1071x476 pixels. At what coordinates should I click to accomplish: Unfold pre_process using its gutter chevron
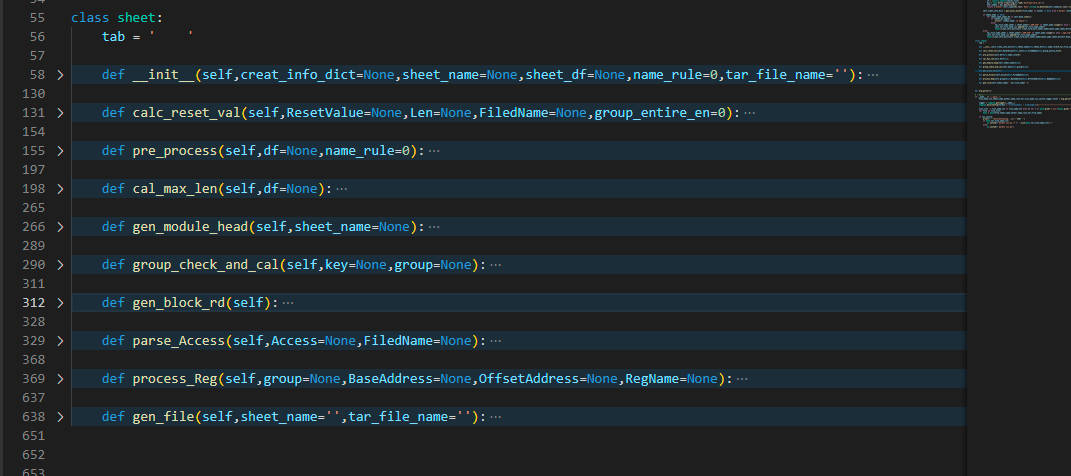[60, 151]
